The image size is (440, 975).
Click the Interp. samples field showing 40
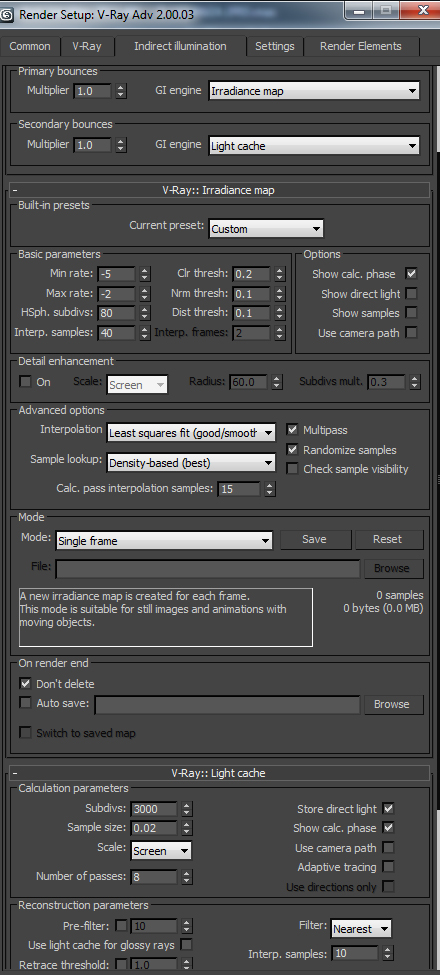click(x=115, y=333)
